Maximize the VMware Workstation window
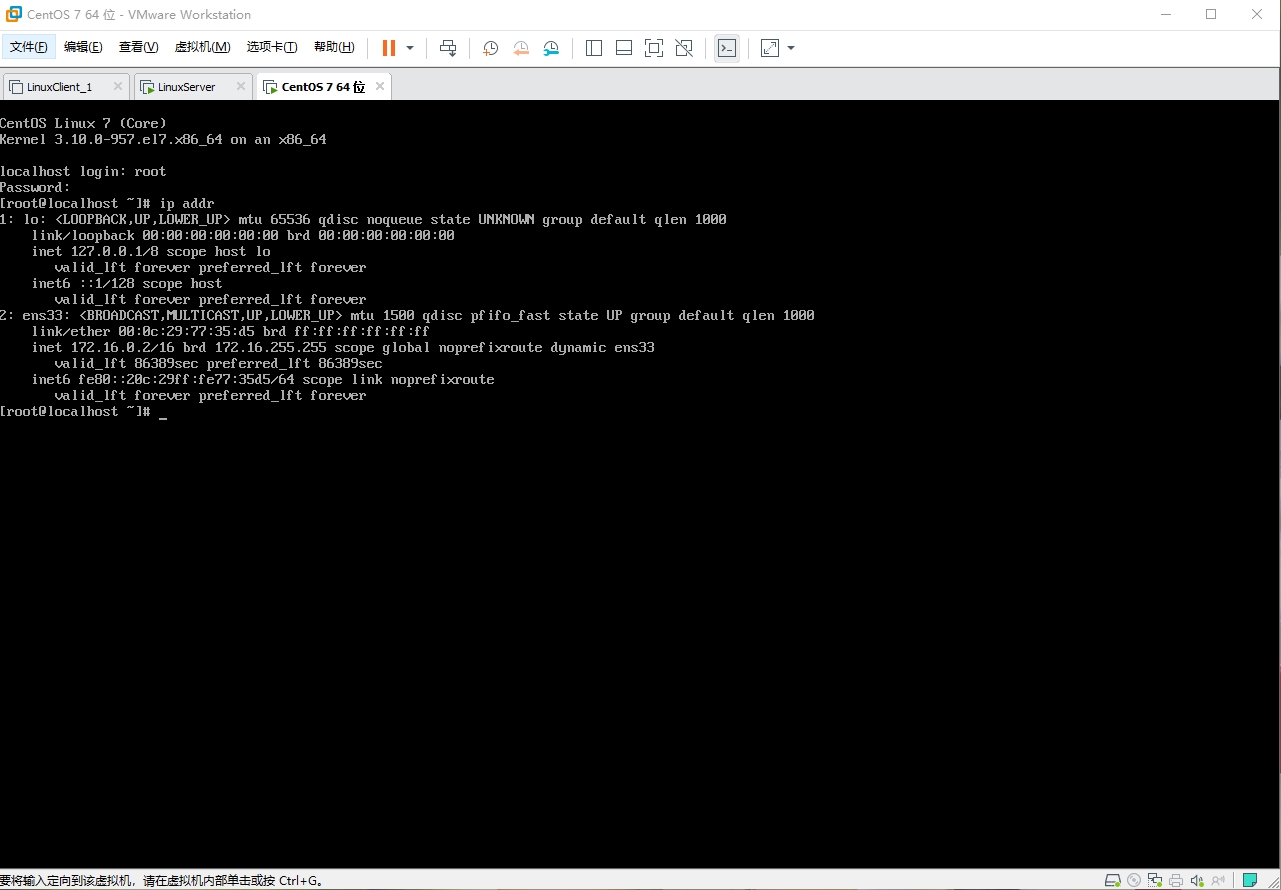Image resolution: width=1281 pixels, height=890 pixels. 1211,14
